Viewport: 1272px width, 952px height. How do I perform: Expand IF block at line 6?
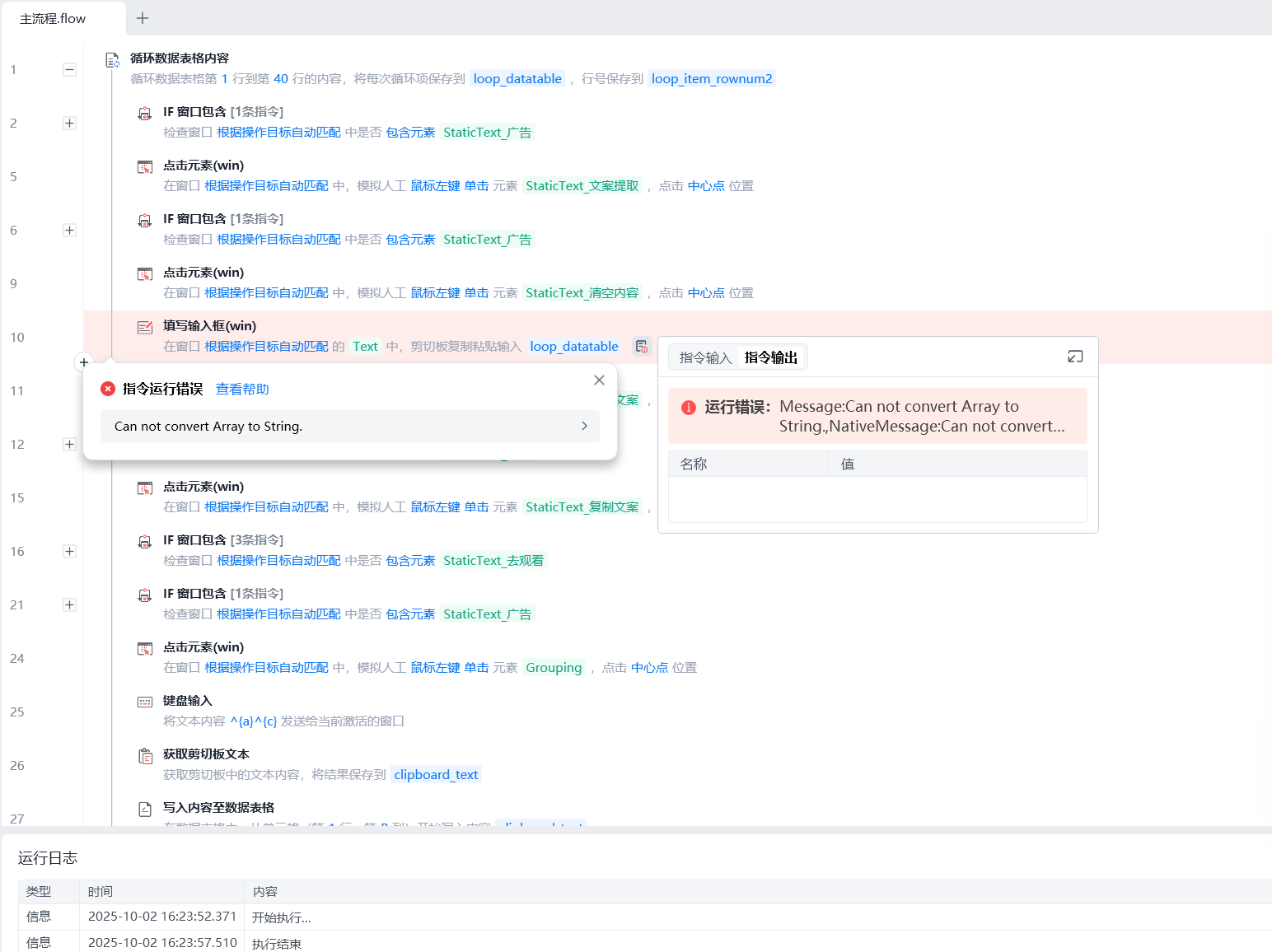pos(70,231)
